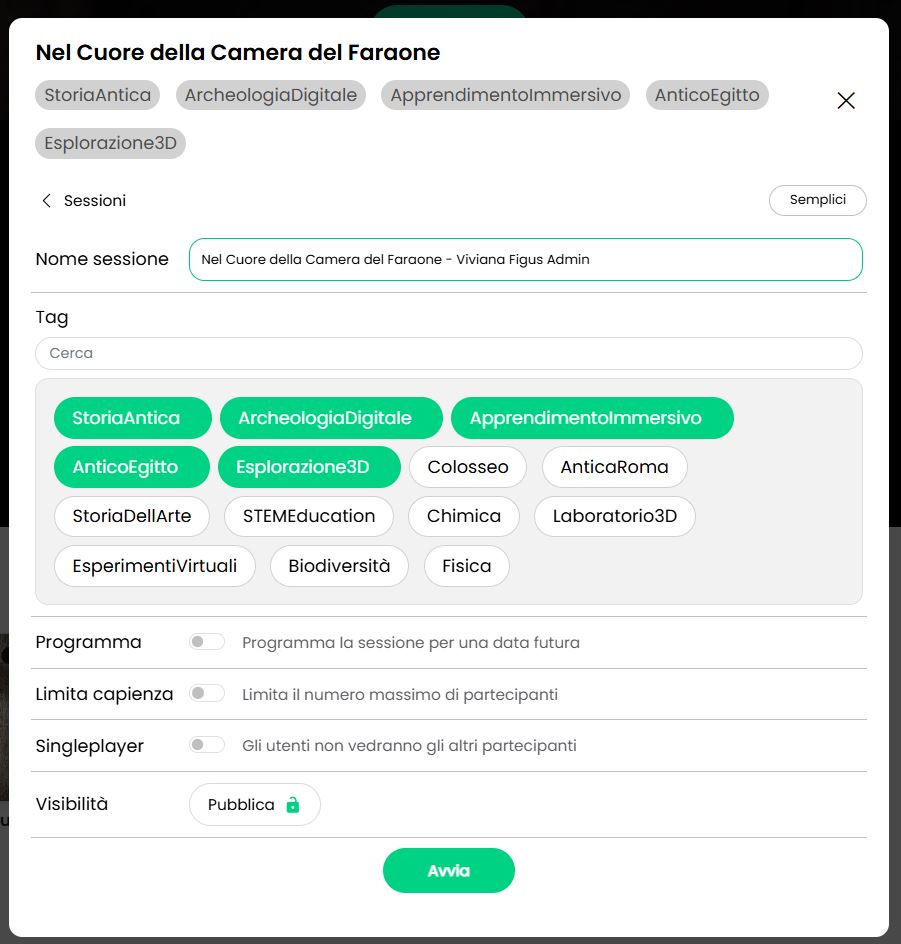This screenshot has width=901, height=944.
Task: Select the Colosseo tag
Action: (467, 466)
